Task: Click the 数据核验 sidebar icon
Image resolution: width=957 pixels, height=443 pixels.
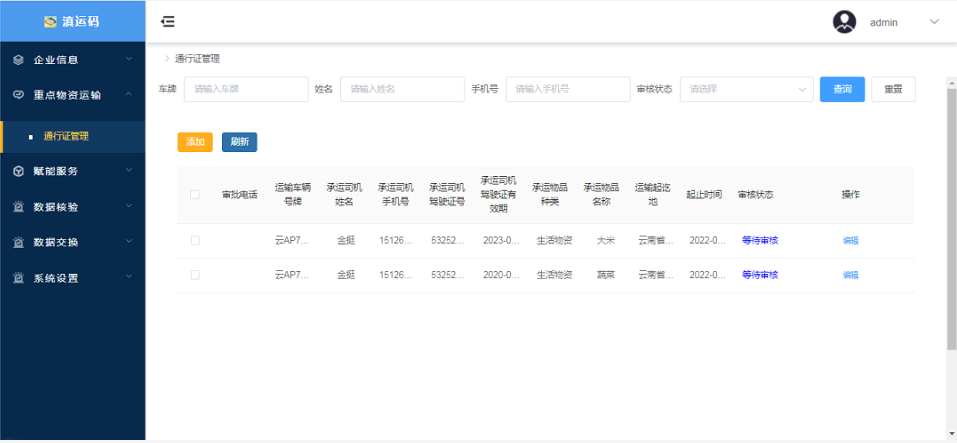Action: click(x=18, y=207)
